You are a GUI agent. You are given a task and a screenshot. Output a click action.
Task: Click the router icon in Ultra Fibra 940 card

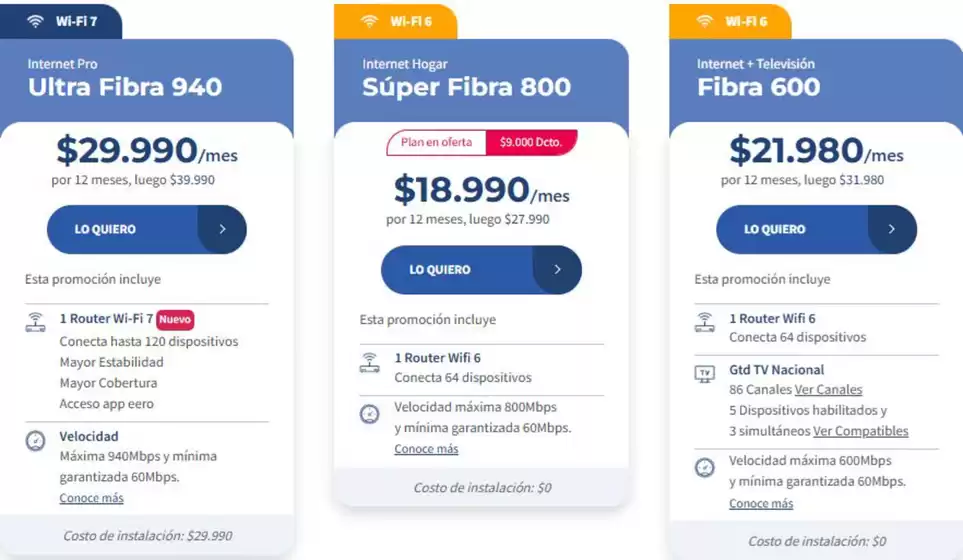[x=35, y=322]
